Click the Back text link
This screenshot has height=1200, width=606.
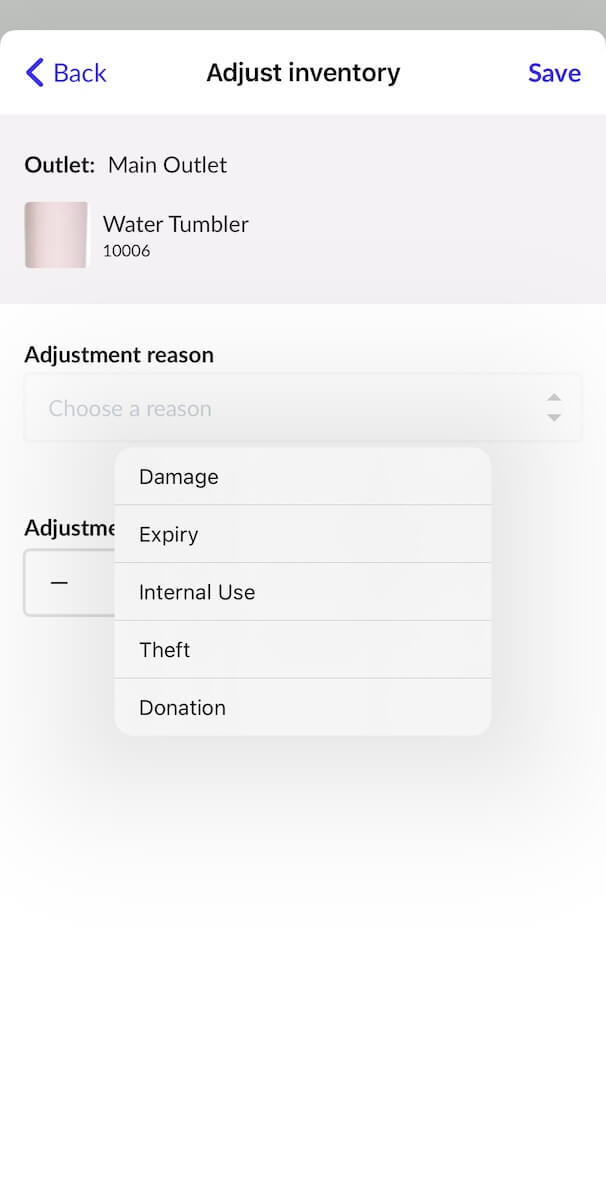coord(80,73)
